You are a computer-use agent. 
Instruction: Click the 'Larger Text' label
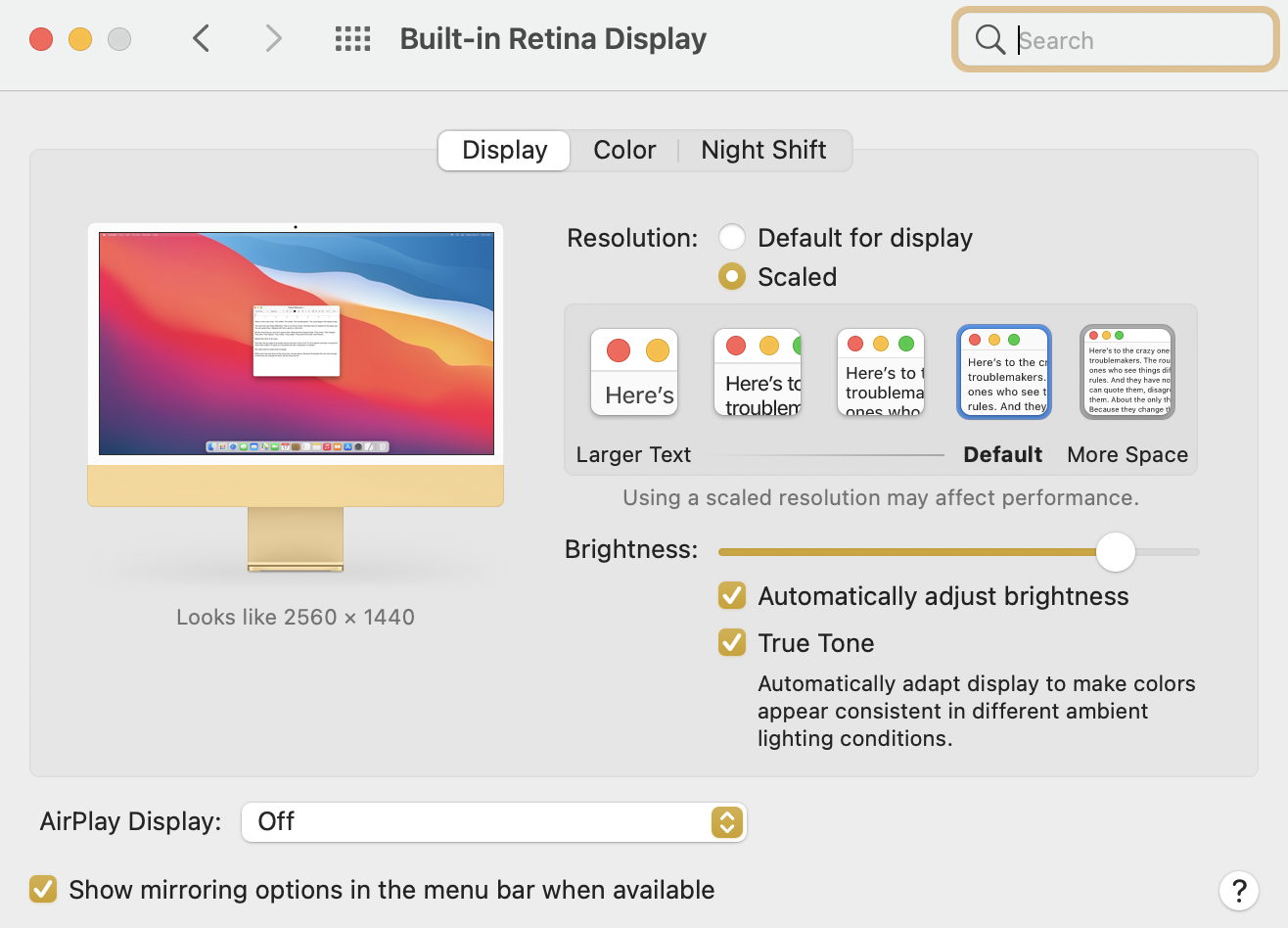(633, 454)
